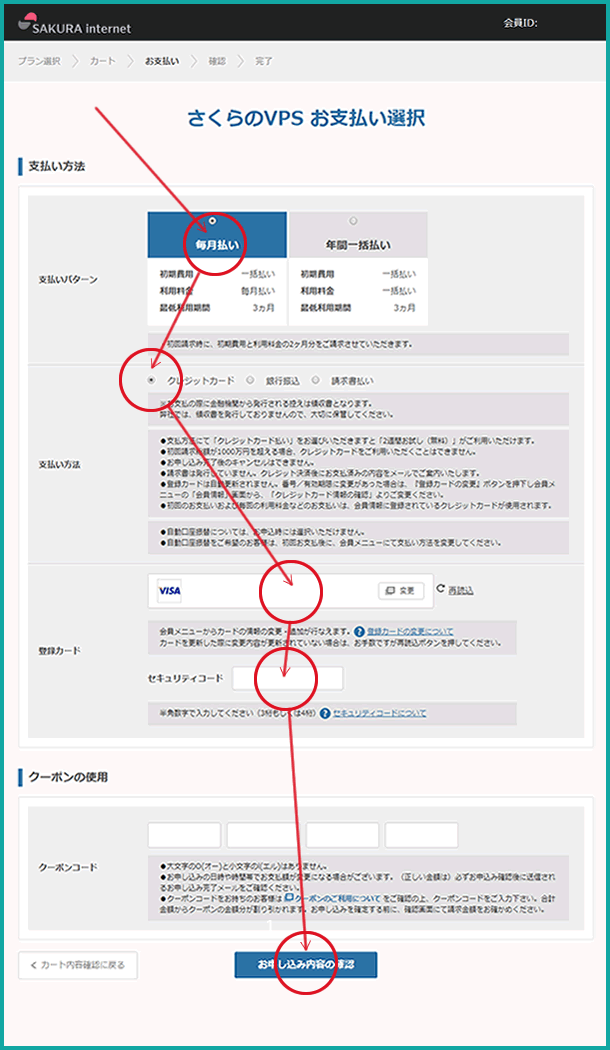
Task: Click the help icon before セキュリティコードについて
Action: pos(325,713)
